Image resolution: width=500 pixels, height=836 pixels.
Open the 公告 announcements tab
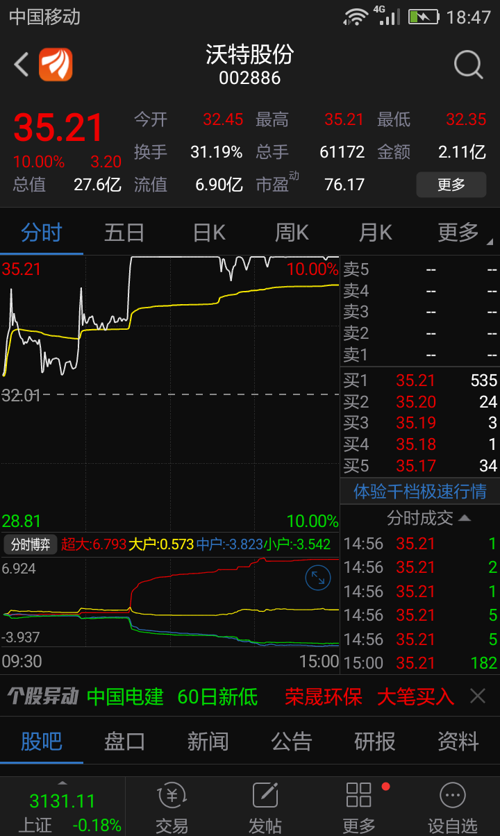point(291,742)
